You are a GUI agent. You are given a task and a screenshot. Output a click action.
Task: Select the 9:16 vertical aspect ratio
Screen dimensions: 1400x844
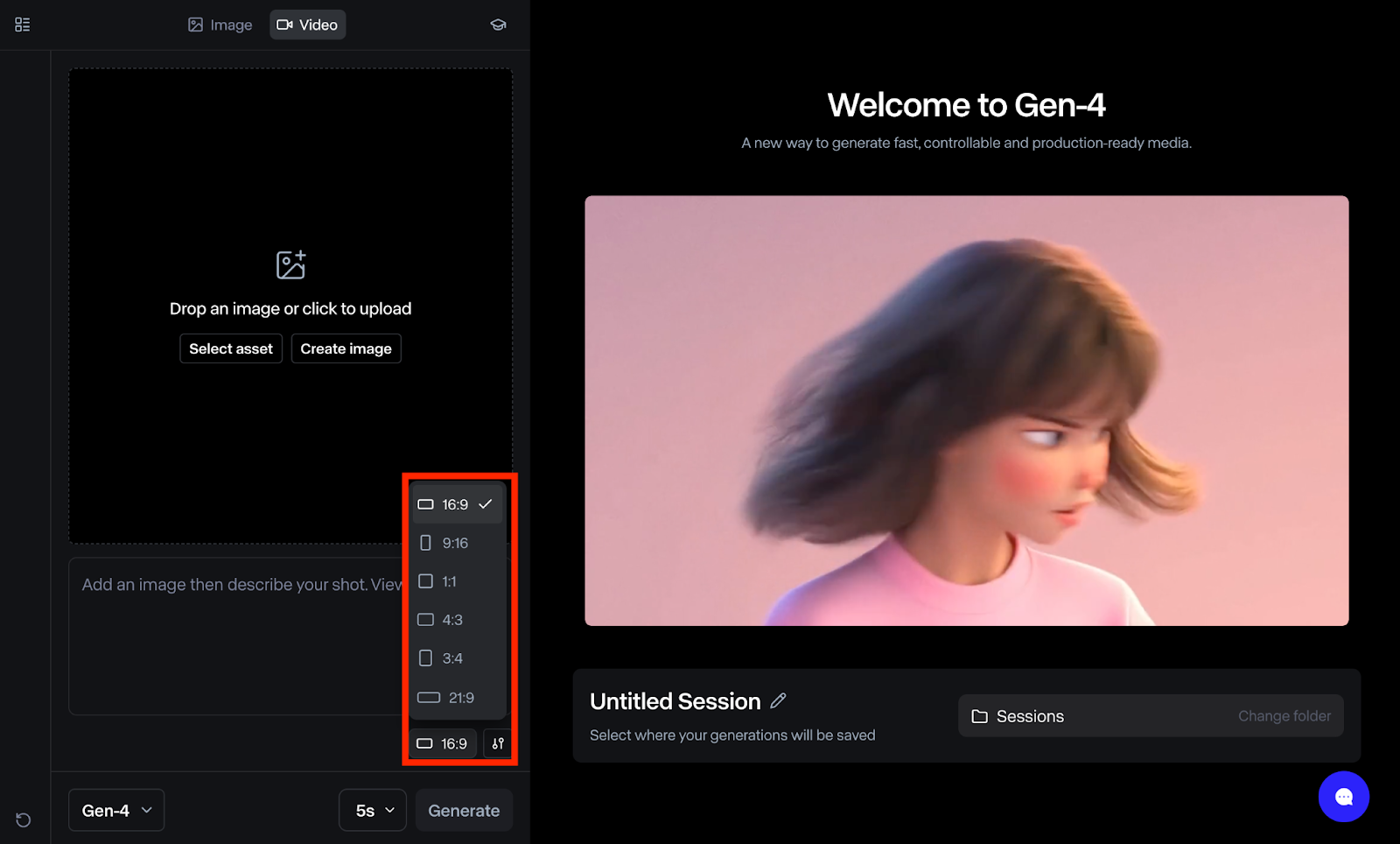pos(454,542)
